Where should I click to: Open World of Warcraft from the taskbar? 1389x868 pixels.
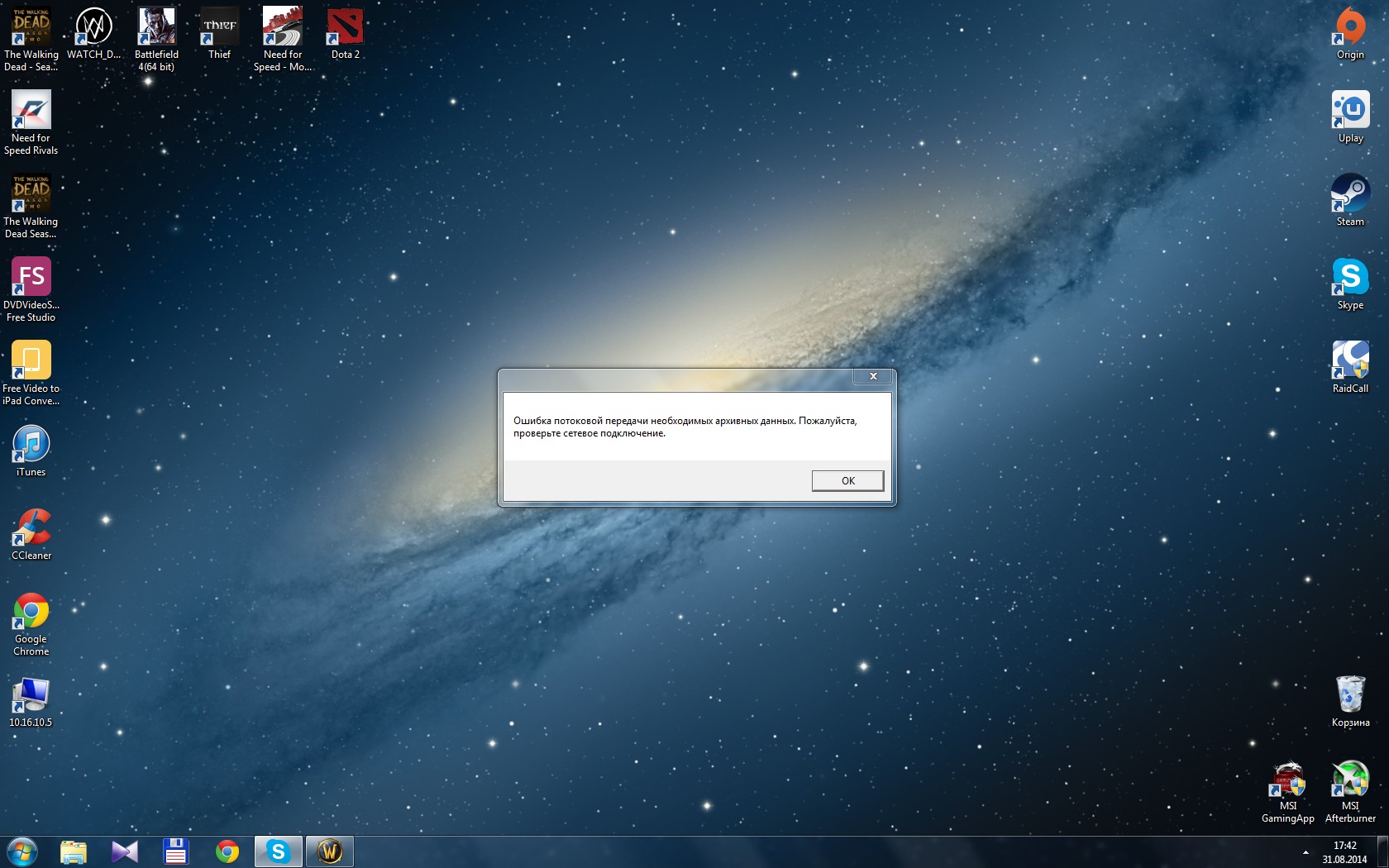[x=330, y=851]
